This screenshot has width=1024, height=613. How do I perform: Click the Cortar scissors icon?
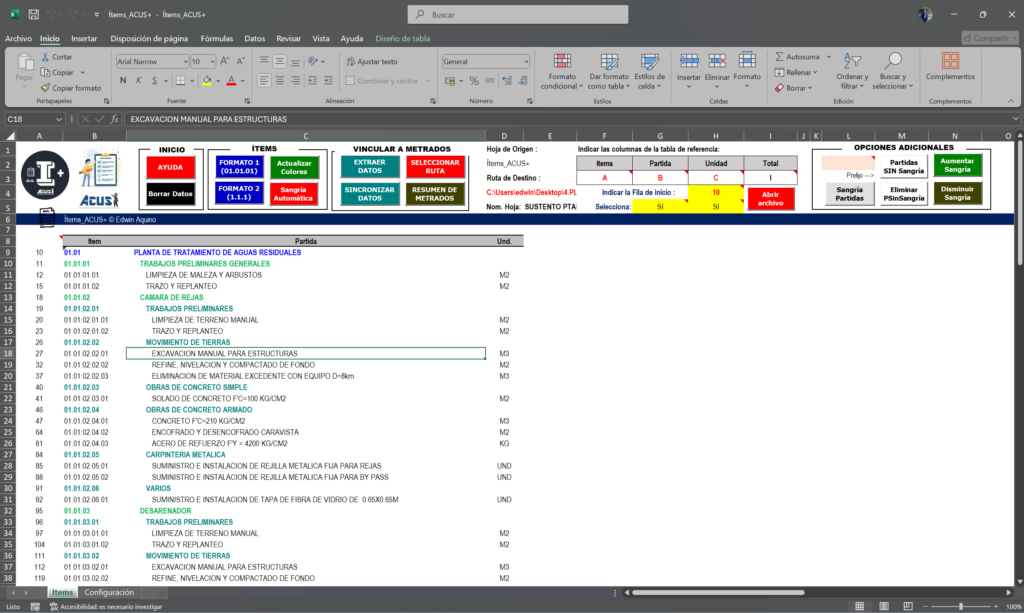45,57
